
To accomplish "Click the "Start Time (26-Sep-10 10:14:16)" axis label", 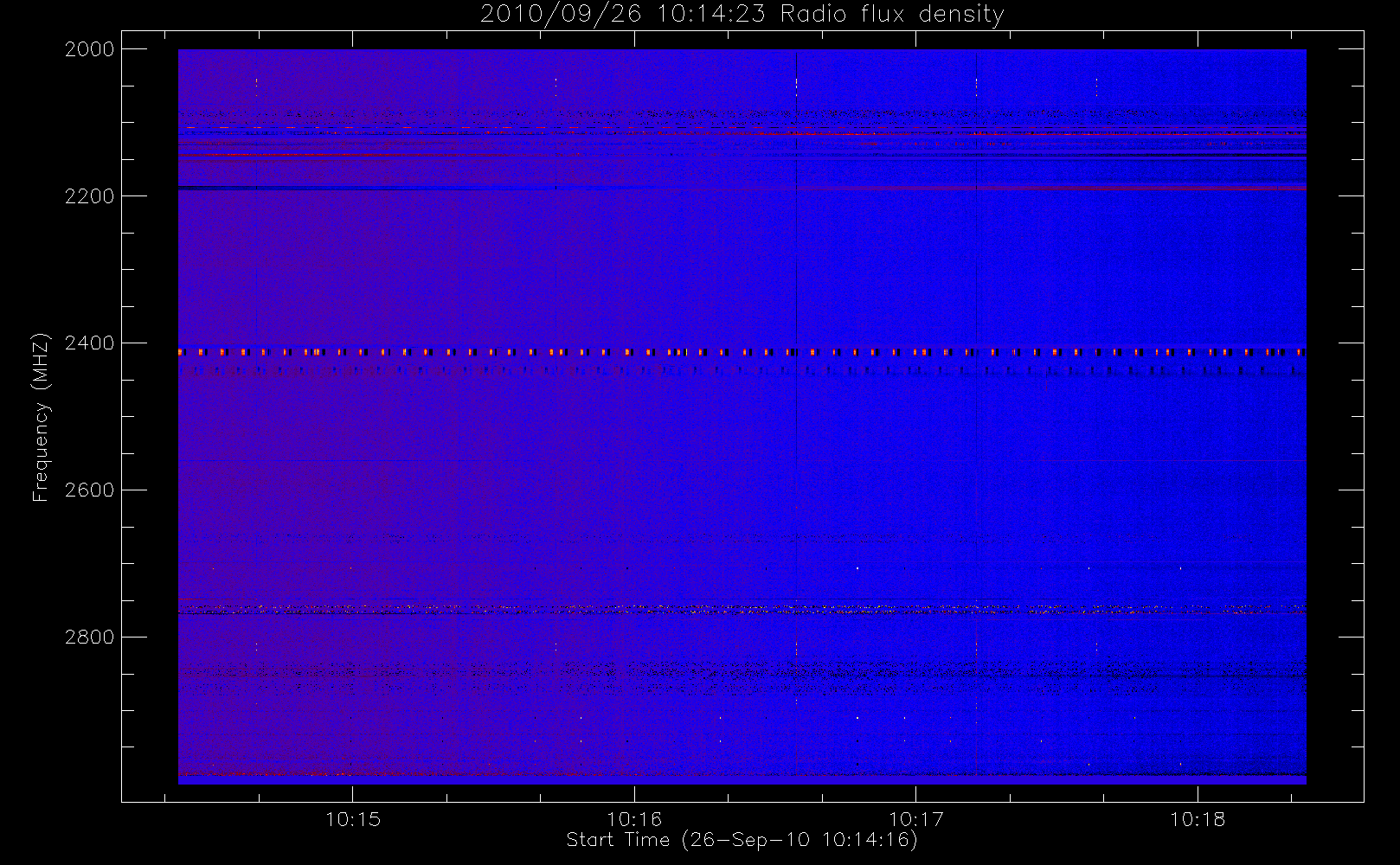I will tap(742, 840).
